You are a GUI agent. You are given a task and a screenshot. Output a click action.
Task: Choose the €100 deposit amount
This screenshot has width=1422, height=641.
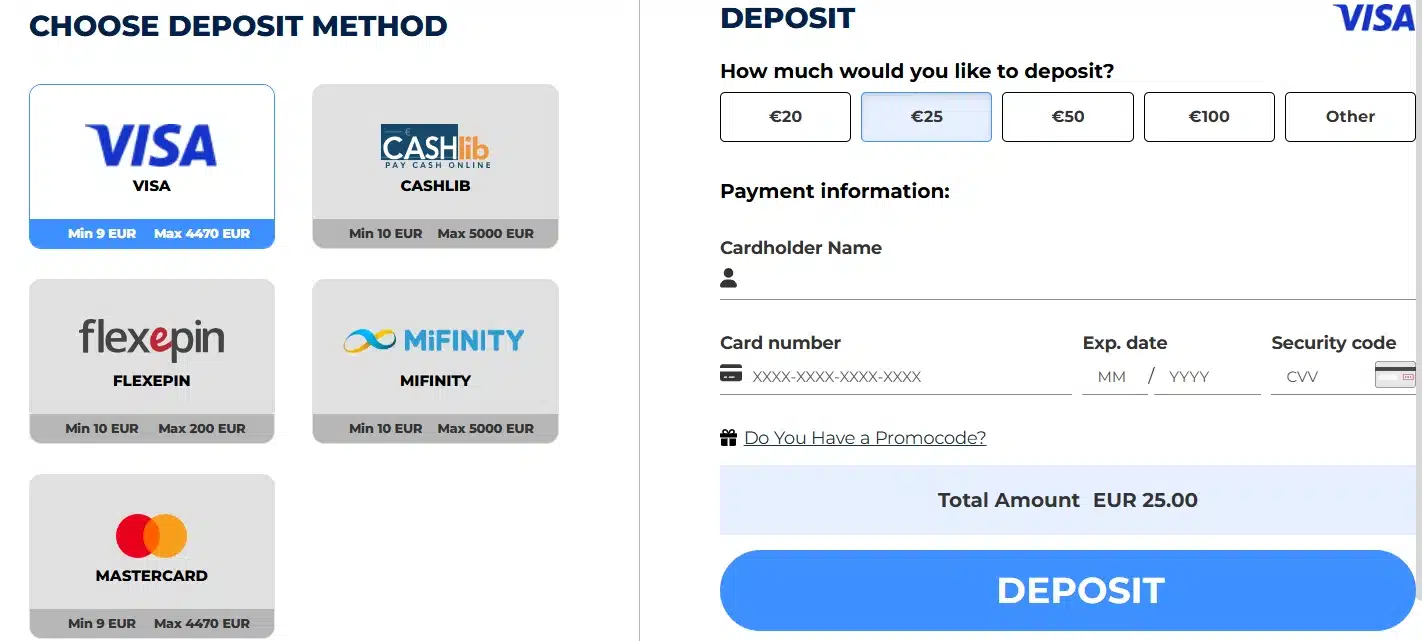click(x=1209, y=117)
